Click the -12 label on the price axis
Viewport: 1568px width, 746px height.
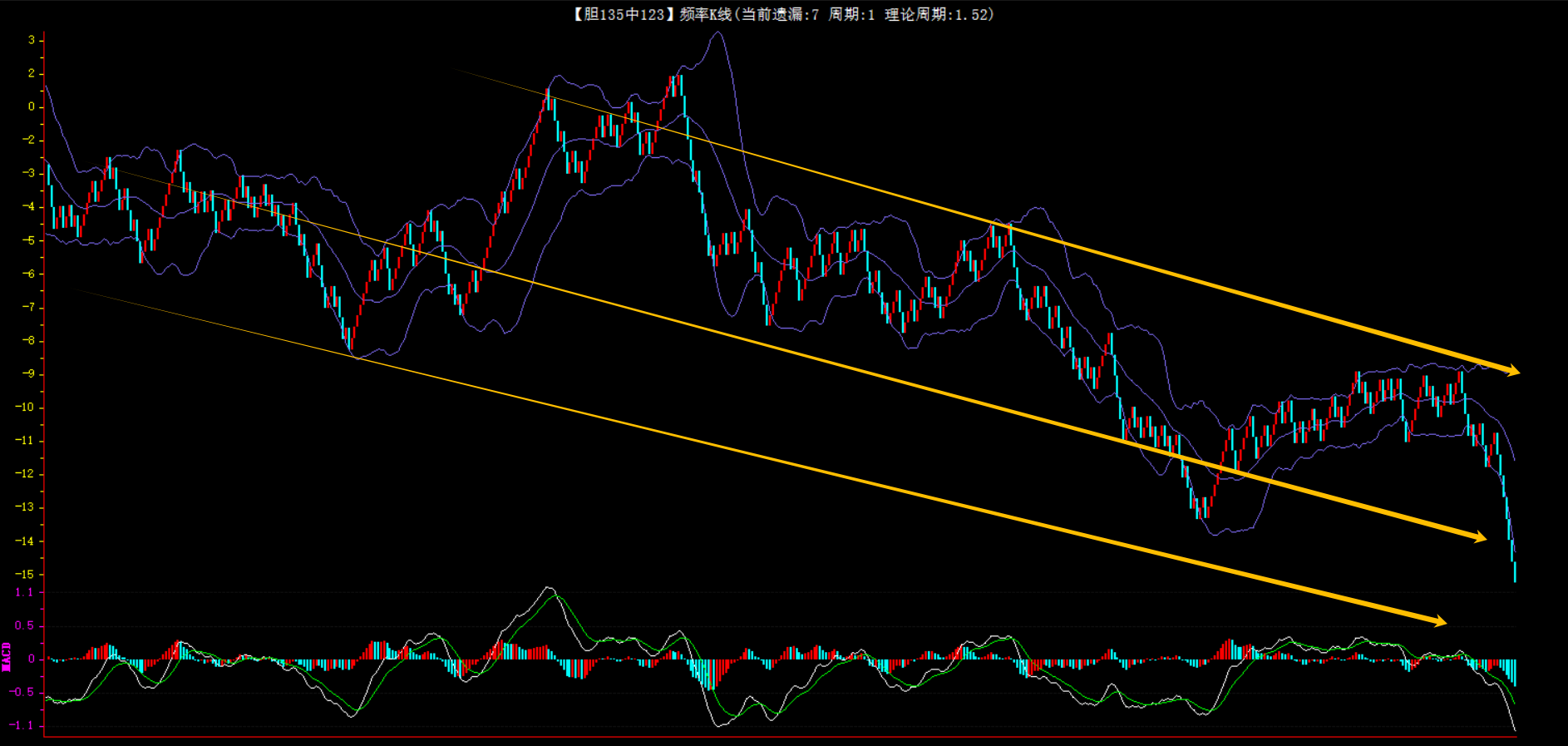[x=25, y=474]
